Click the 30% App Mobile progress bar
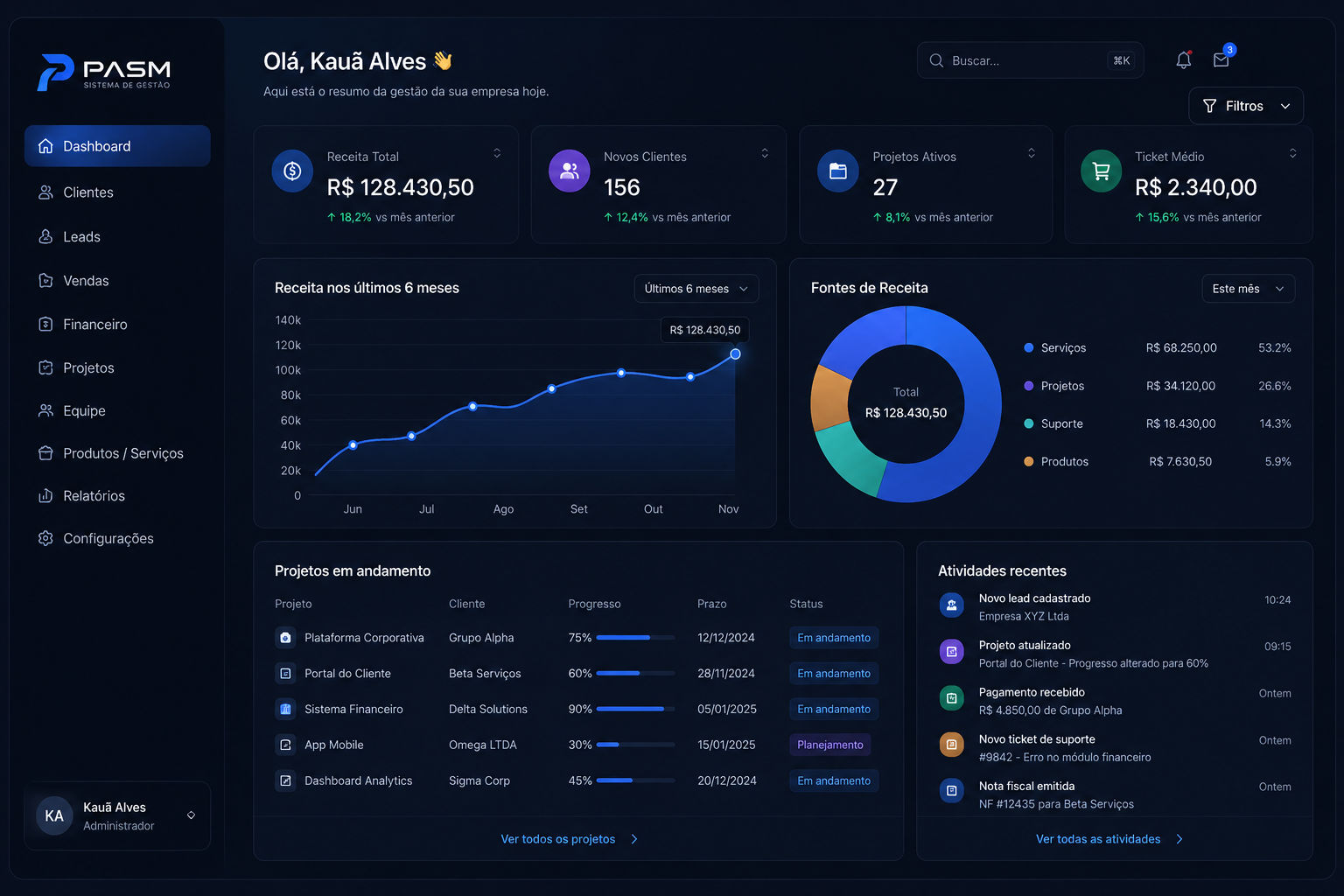This screenshot has width=1344, height=896. point(635,745)
